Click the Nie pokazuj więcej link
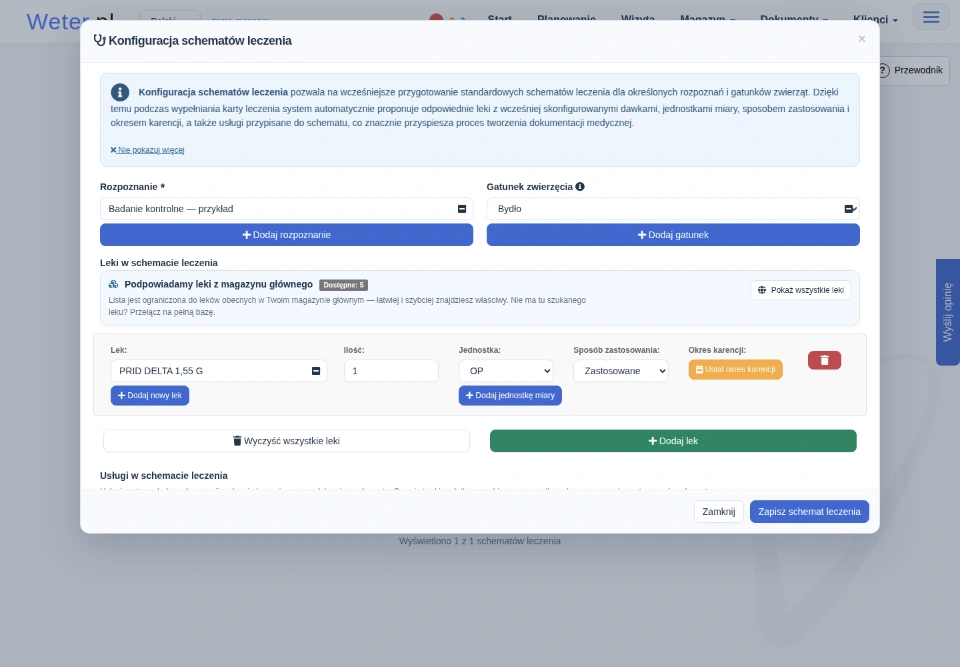 [148, 150]
